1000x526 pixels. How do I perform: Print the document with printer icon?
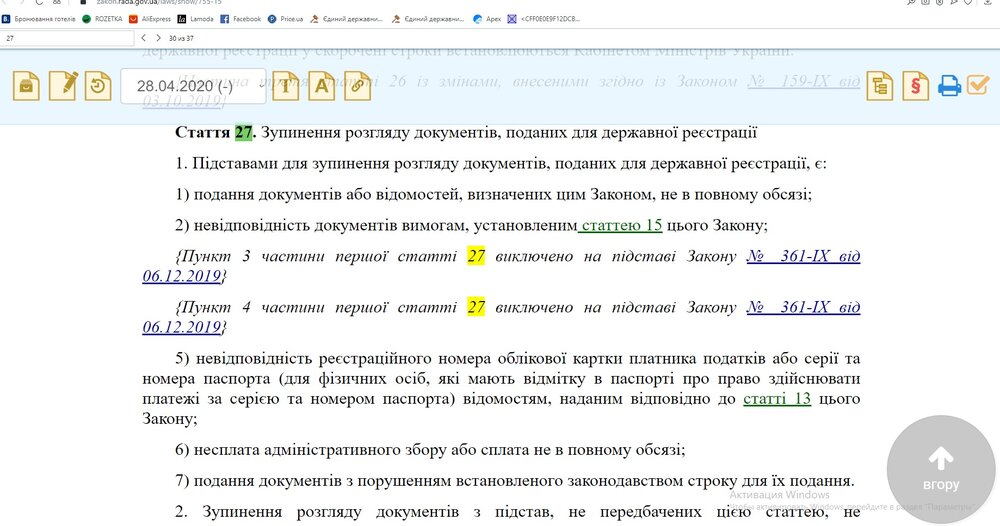(x=949, y=85)
